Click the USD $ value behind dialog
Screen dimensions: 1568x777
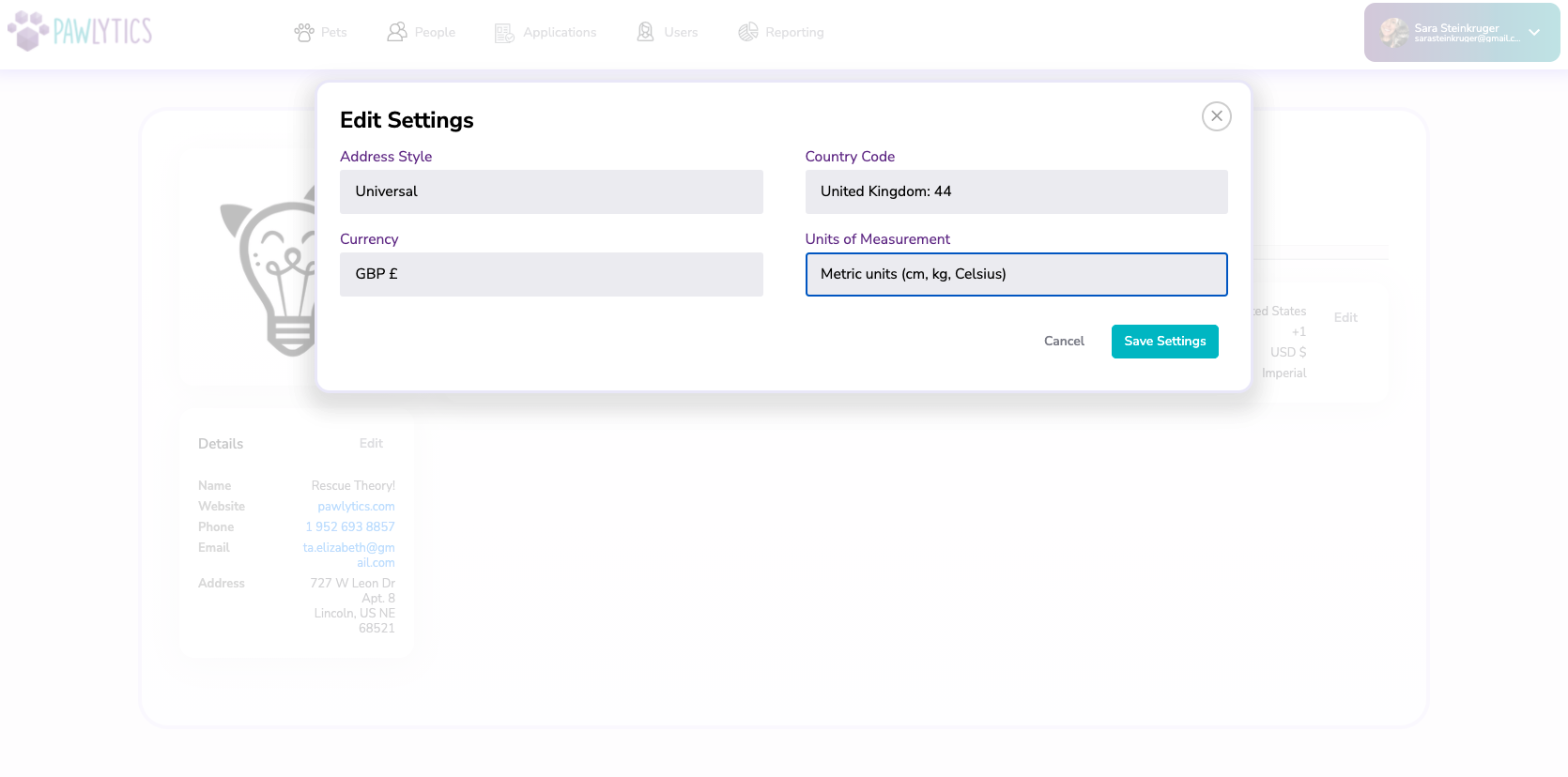1288,353
